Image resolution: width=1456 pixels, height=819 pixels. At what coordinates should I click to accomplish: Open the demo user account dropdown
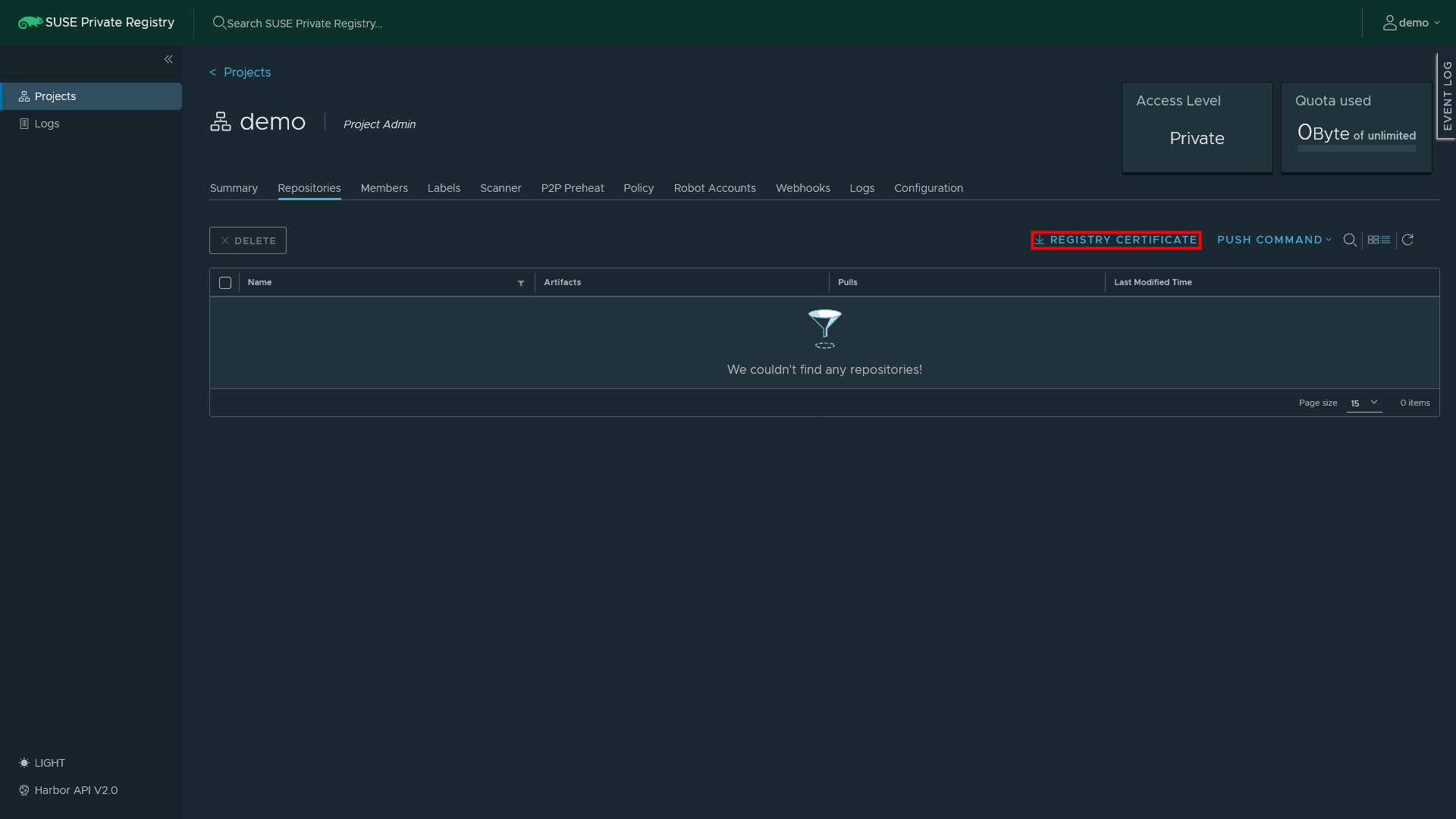coord(1412,23)
